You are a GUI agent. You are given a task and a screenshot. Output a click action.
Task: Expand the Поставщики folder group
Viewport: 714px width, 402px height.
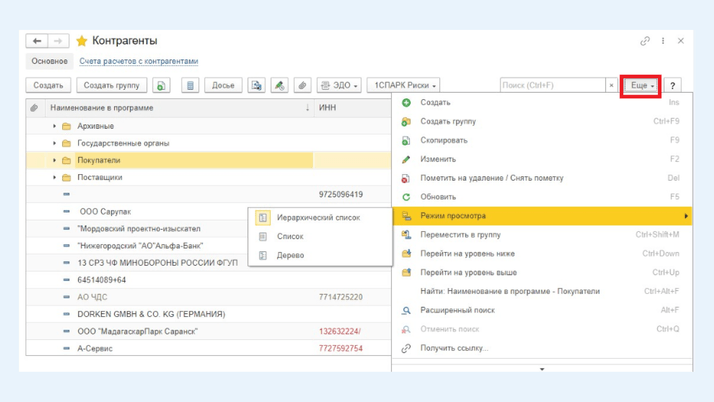coord(55,177)
